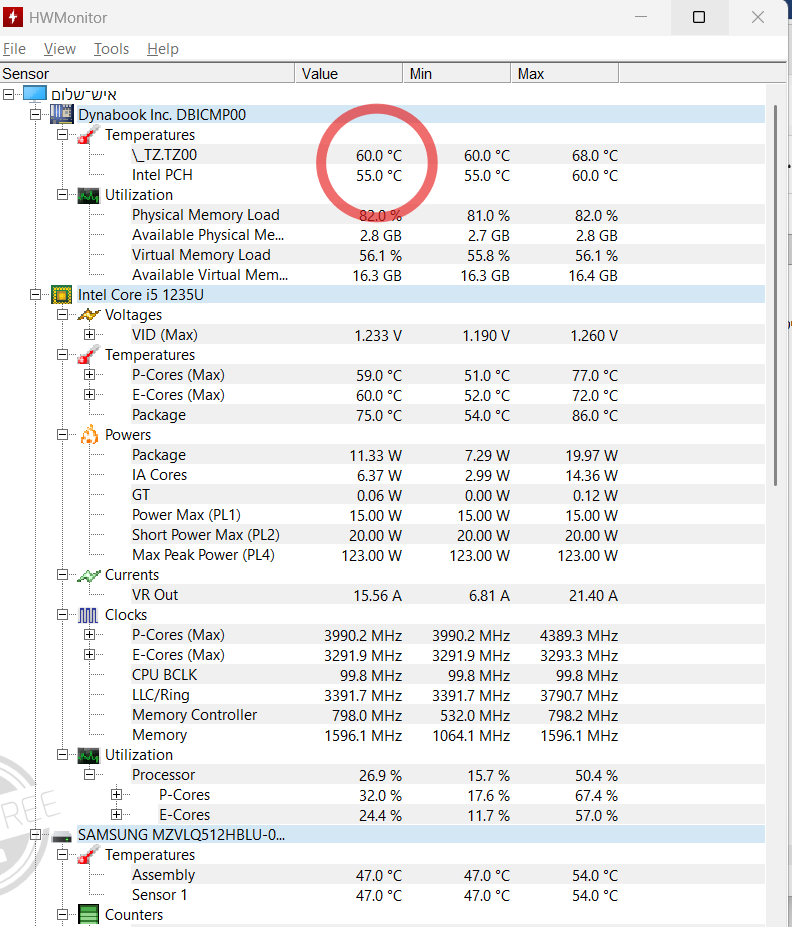Click the Intel Core i5 CPU chip icon
The width and height of the screenshot is (792, 927).
coord(62,294)
